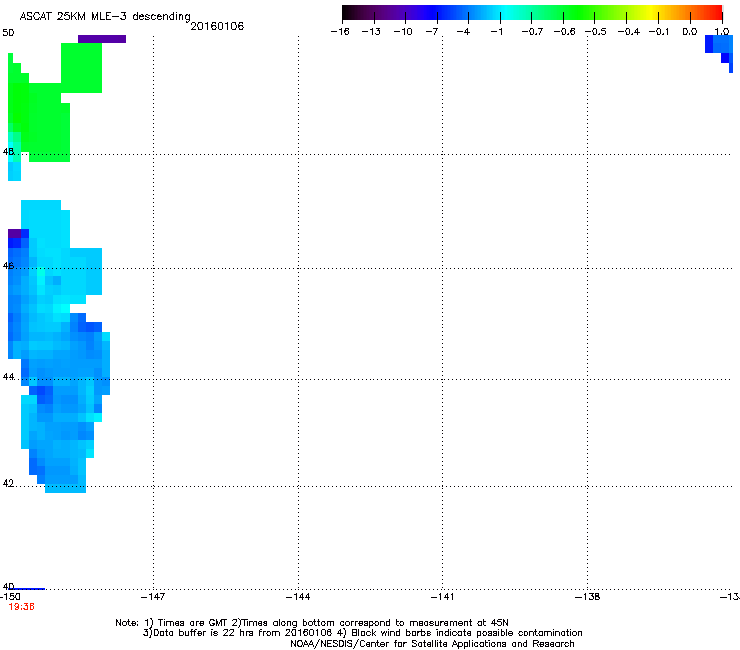Click the color bar label 1.0
This screenshot has width=740, height=650.
(x=722, y=32)
